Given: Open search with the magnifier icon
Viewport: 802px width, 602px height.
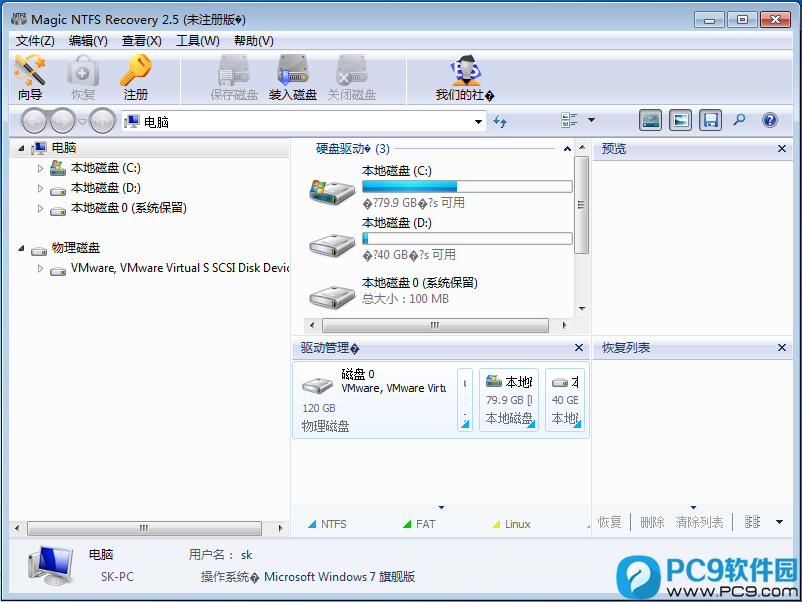Looking at the screenshot, I should (x=740, y=121).
